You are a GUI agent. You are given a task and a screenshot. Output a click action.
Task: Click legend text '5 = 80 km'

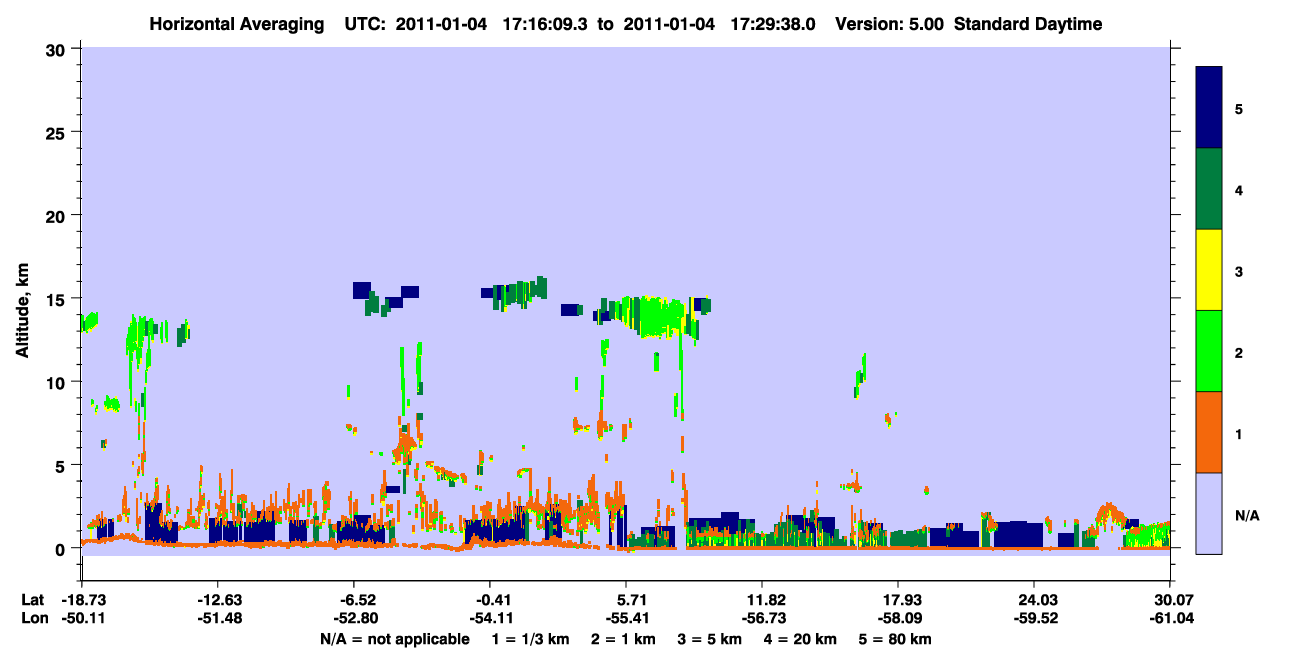point(897,639)
